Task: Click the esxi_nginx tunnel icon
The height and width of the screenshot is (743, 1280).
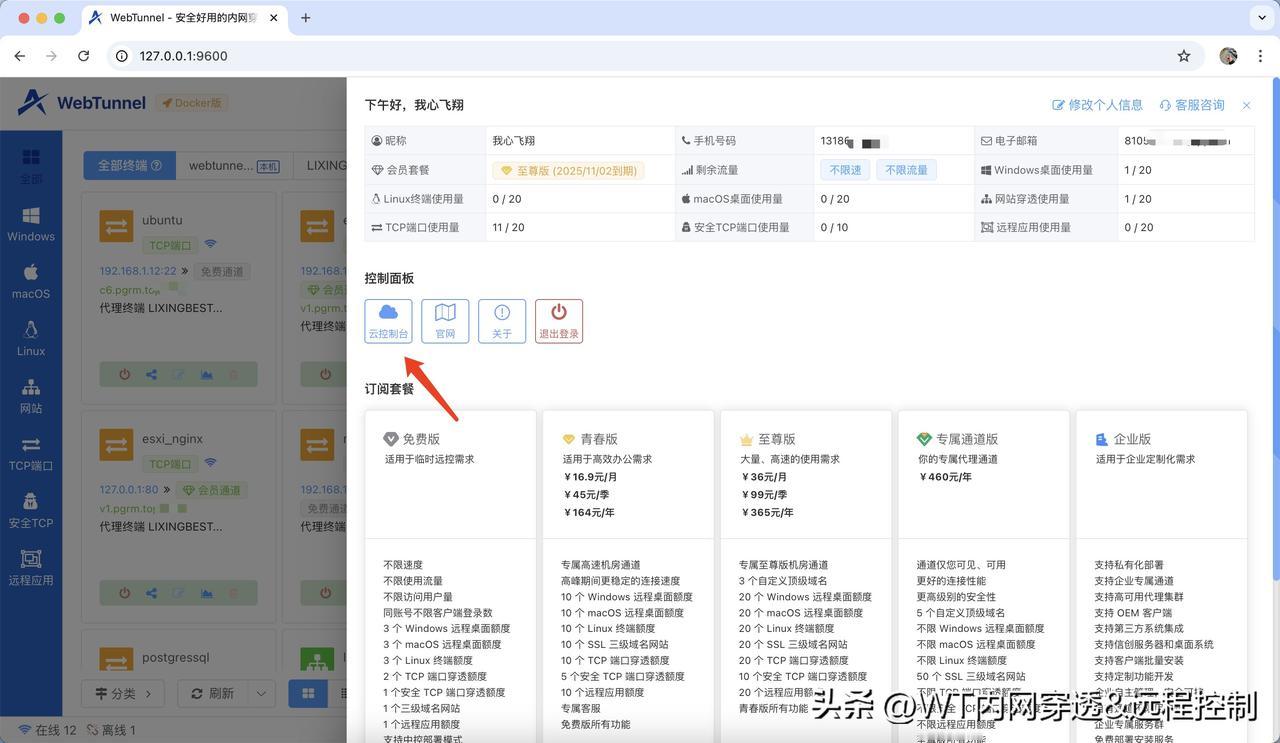Action: tap(117, 444)
